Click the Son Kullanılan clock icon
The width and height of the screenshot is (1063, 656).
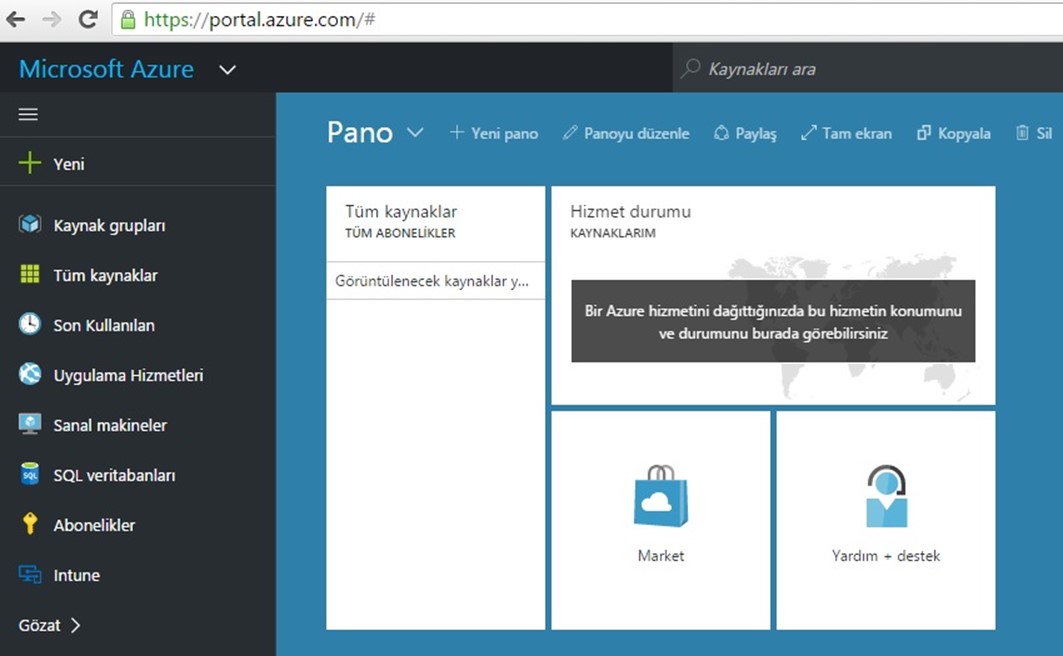pos(30,324)
